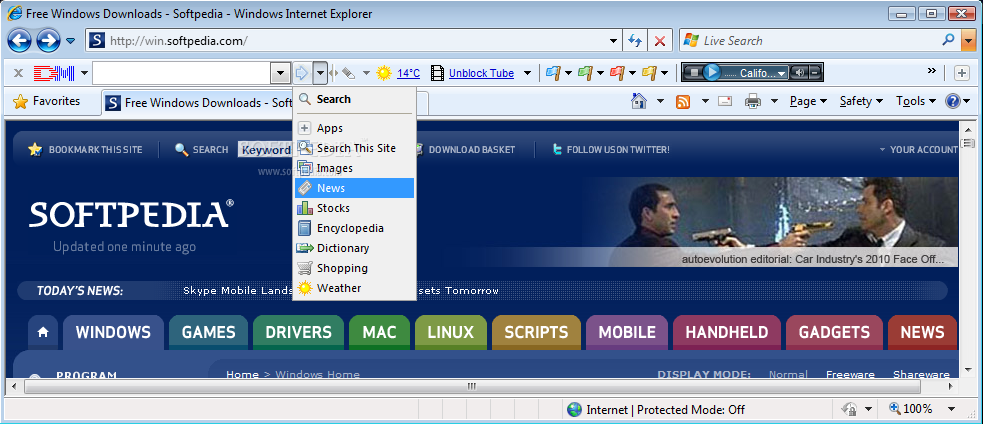The width and height of the screenshot is (983, 424).
Task: Click the green flag toolbar icon
Action: pos(584,73)
